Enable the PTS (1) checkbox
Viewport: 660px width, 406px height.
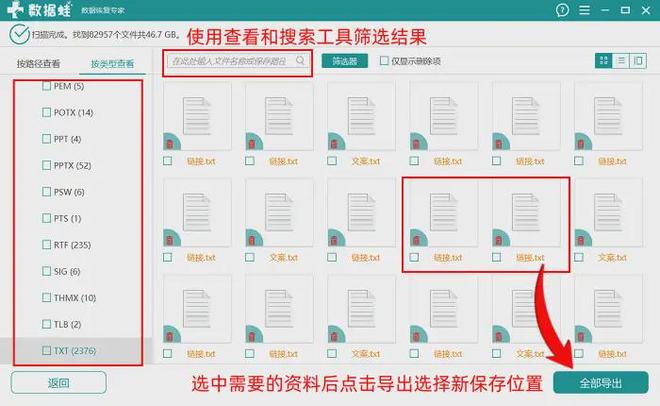pos(47,218)
